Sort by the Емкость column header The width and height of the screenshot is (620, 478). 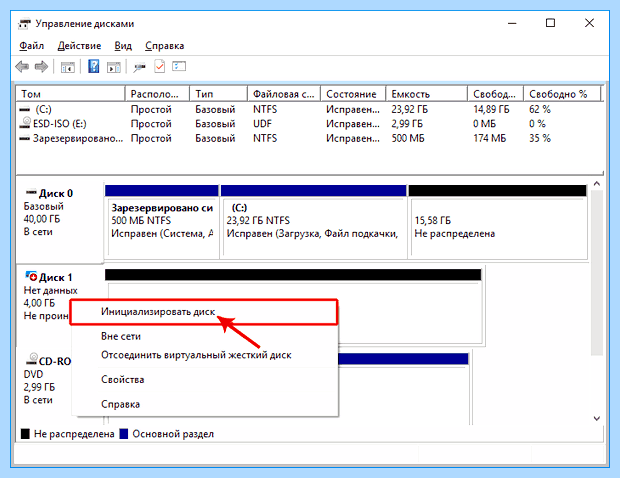(427, 94)
